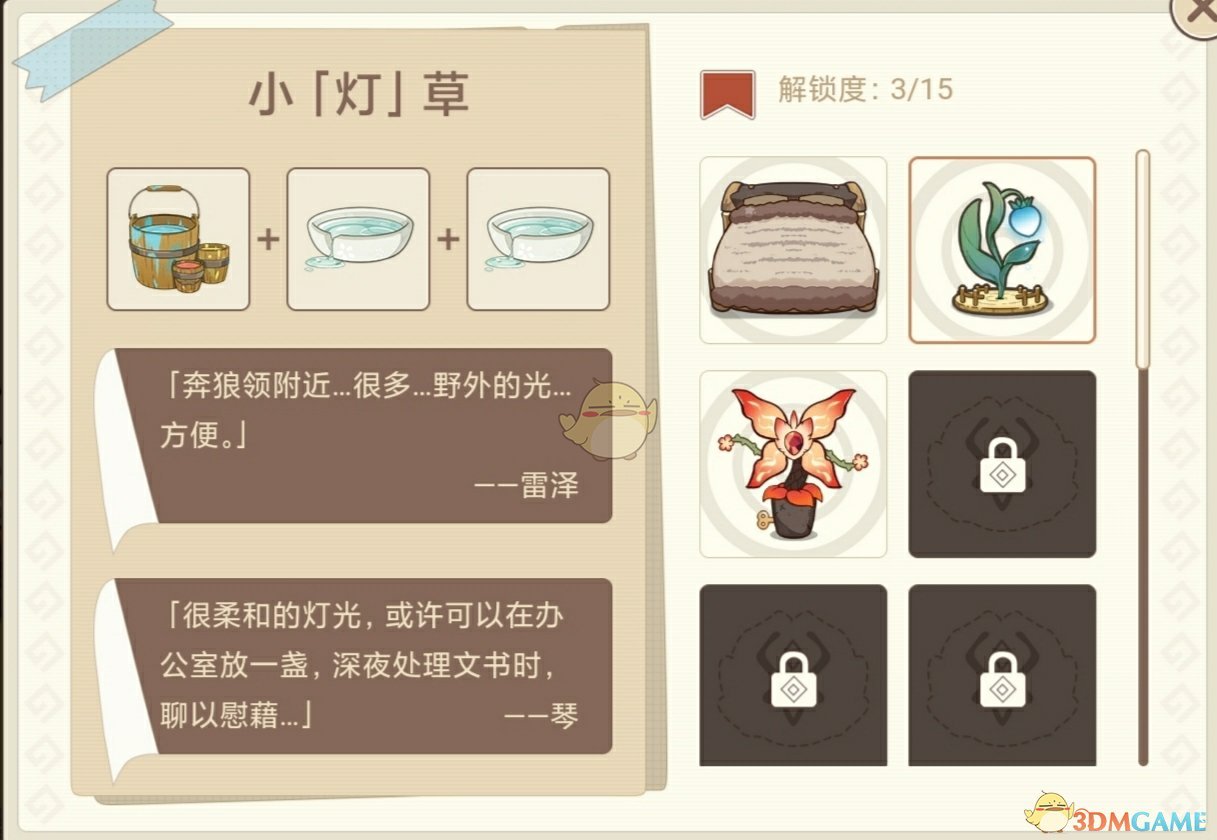Viewport: 1217px width, 840px height.
Task: Click the recipe list scrollbar
Action: coord(1143,458)
